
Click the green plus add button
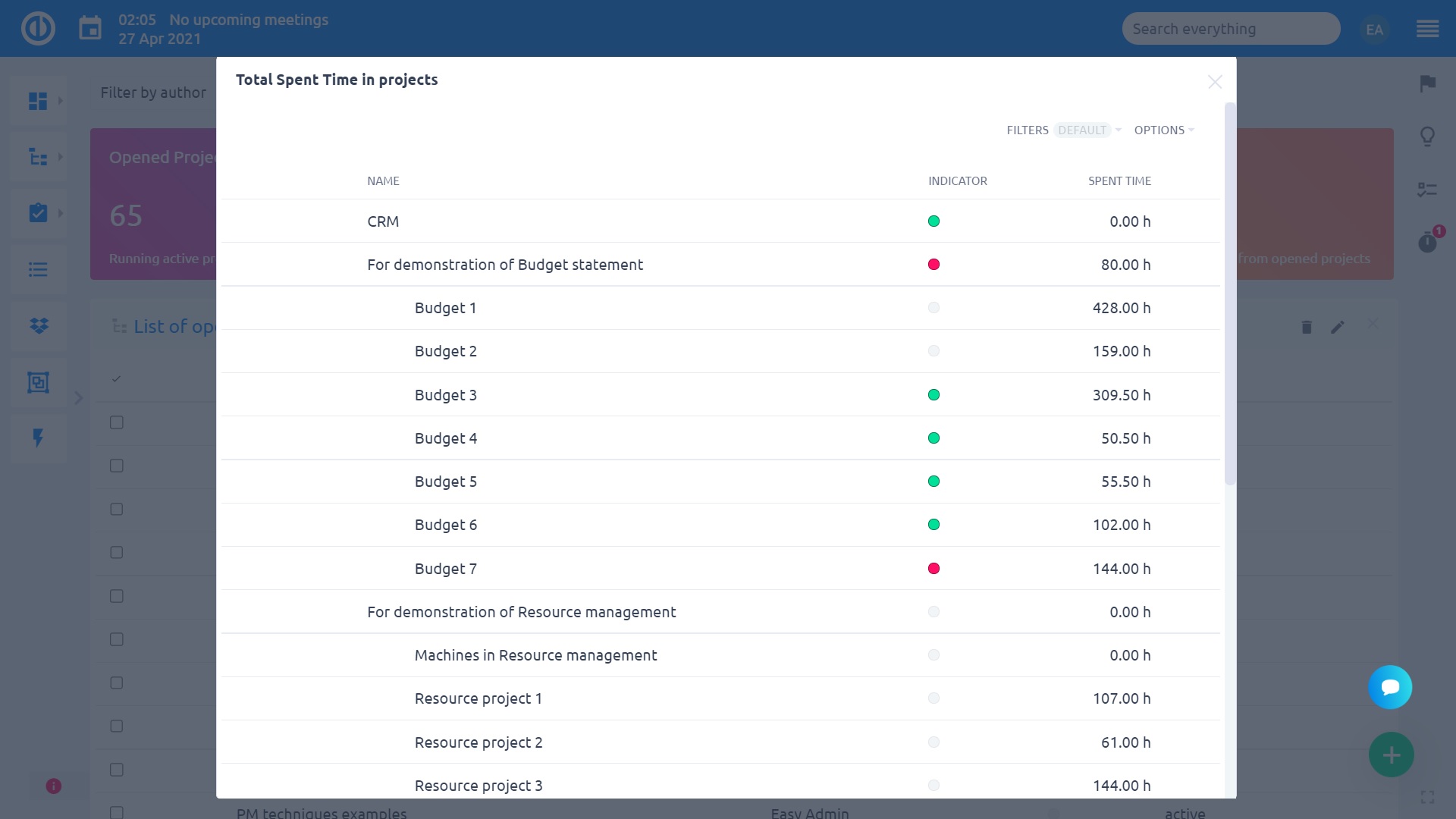pos(1391,755)
